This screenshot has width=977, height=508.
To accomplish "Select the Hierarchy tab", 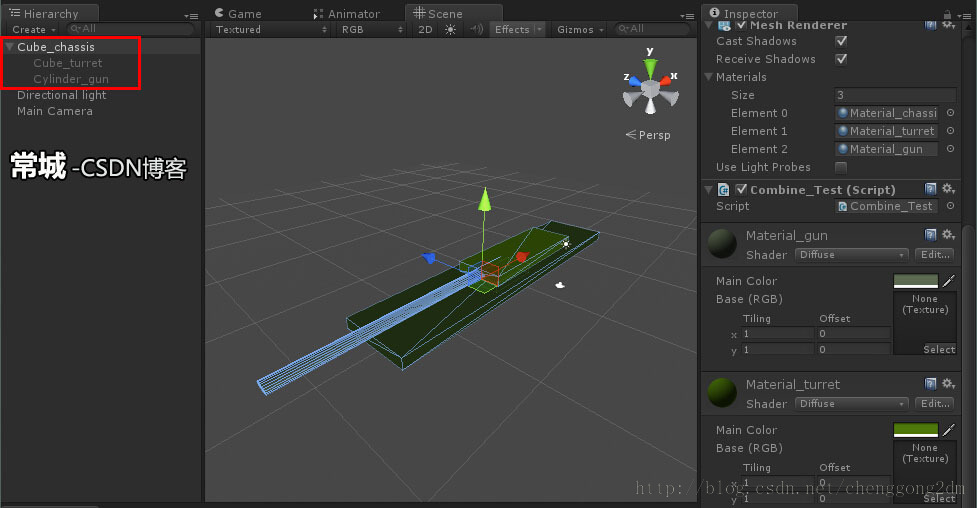I will pos(51,14).
